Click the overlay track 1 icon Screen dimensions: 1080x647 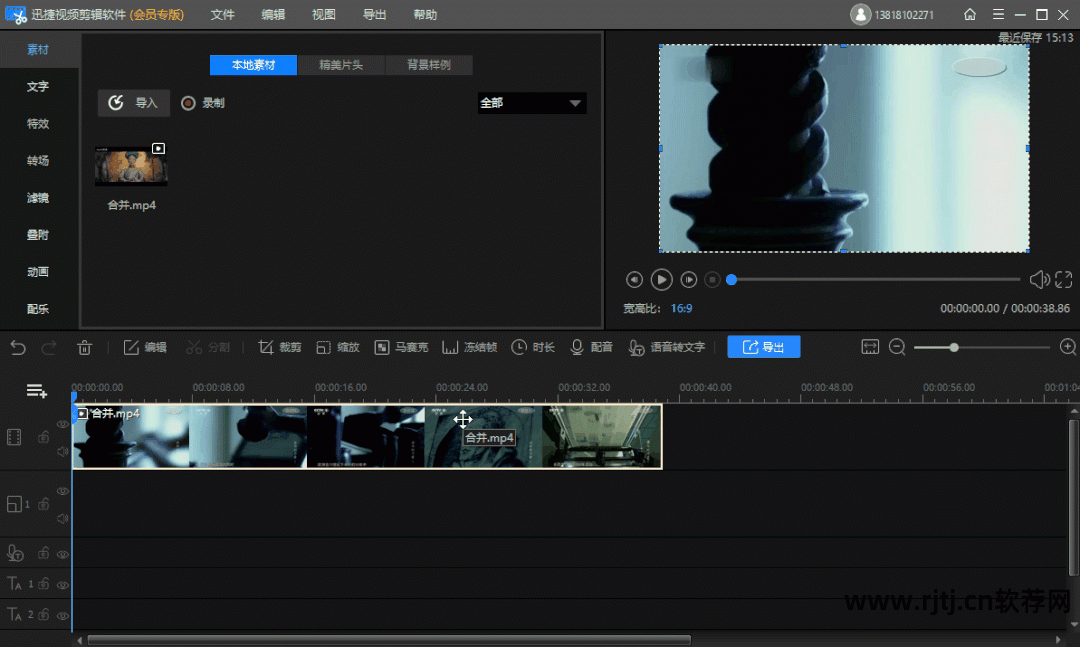pyautogui.click(x=14, y=504)
